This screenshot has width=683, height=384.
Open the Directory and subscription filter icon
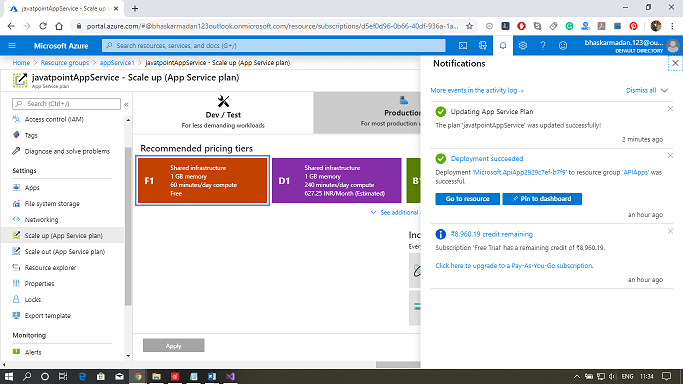pos(483,46)
